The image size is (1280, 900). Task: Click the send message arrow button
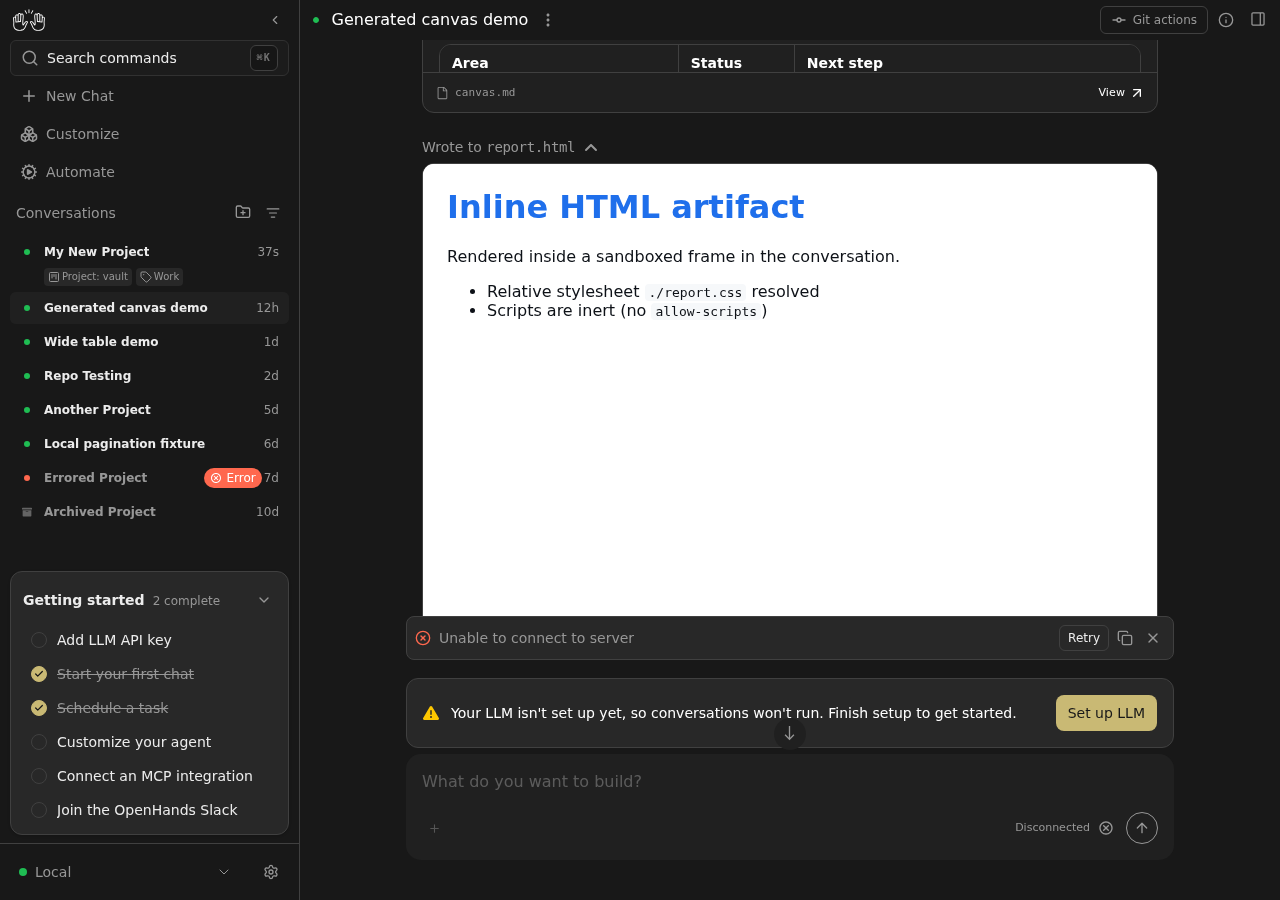[x=1142, y=828]
